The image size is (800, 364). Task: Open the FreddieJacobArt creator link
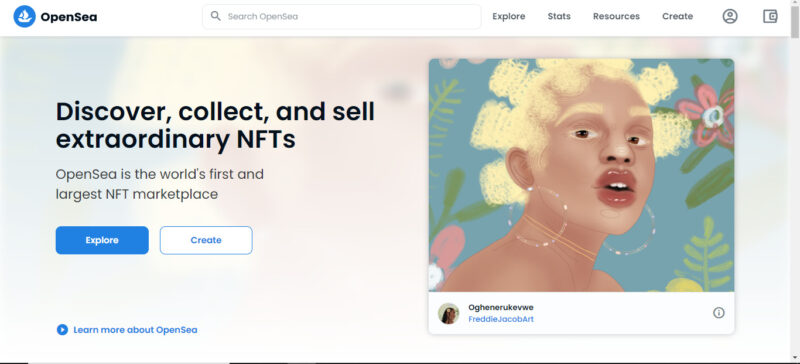click(x=501, y=320)
